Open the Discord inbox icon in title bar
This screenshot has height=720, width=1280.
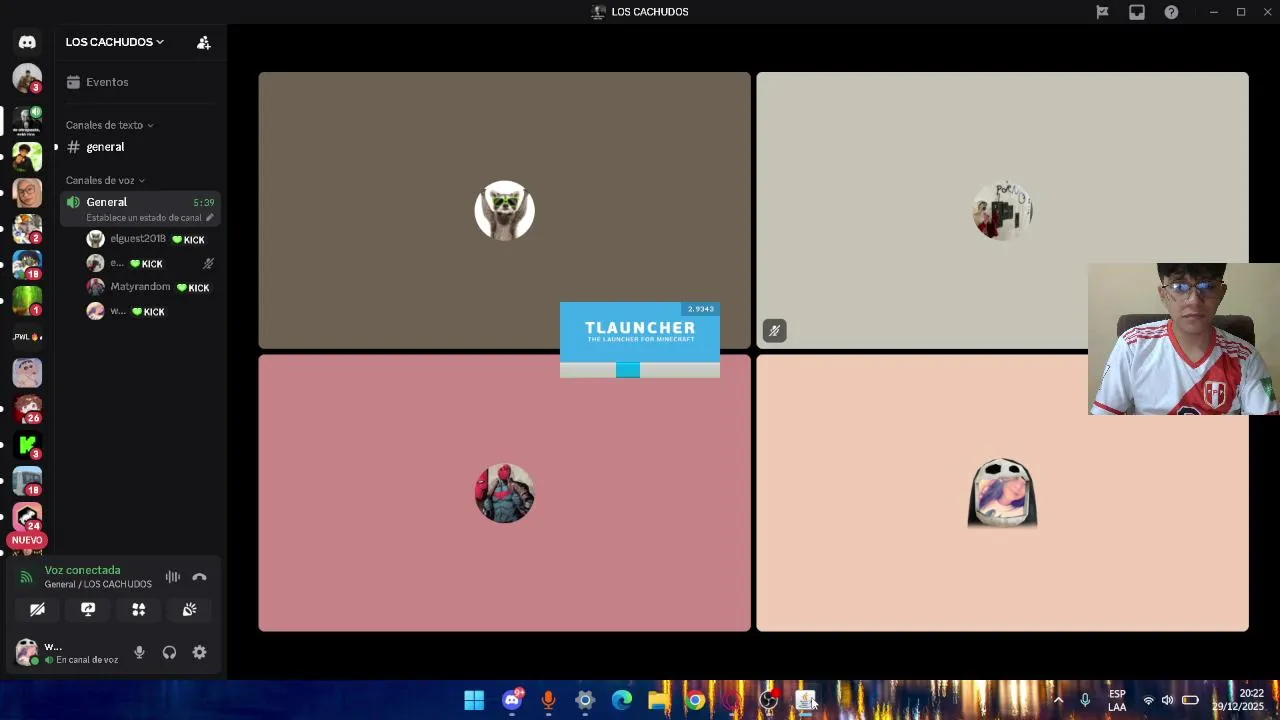[x=1137, y=12]
